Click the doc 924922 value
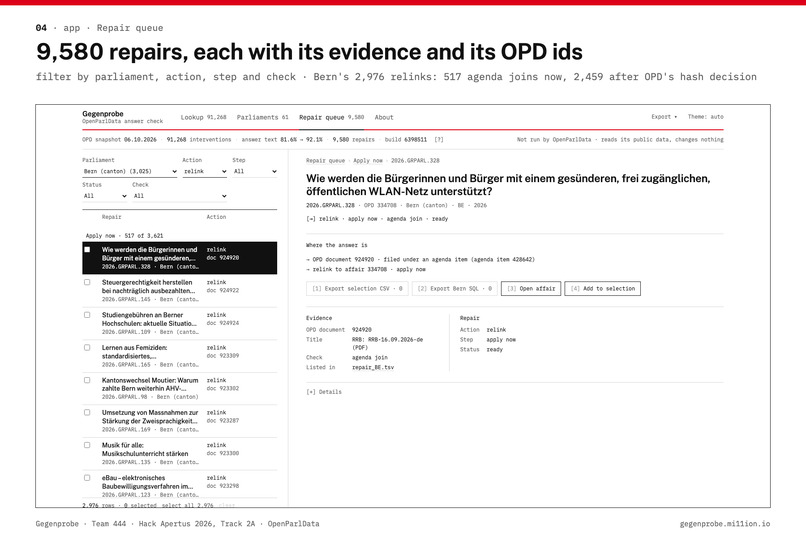 coord(223,290)
